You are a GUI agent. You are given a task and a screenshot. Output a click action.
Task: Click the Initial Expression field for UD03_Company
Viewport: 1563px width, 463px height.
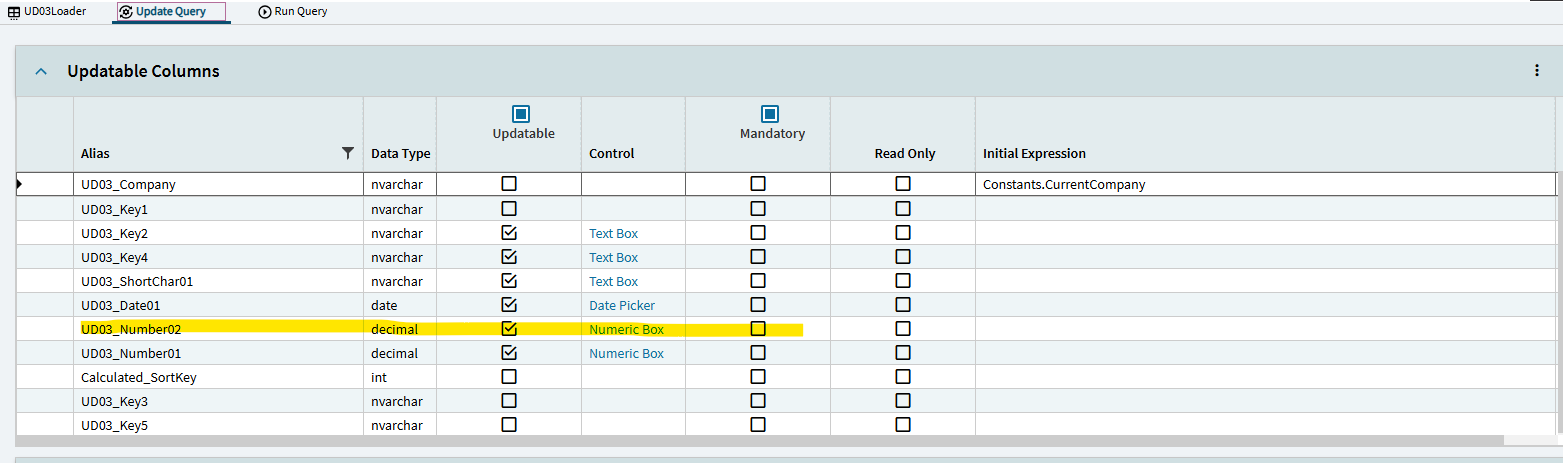pyautogui.click(x=1265, y=184)
